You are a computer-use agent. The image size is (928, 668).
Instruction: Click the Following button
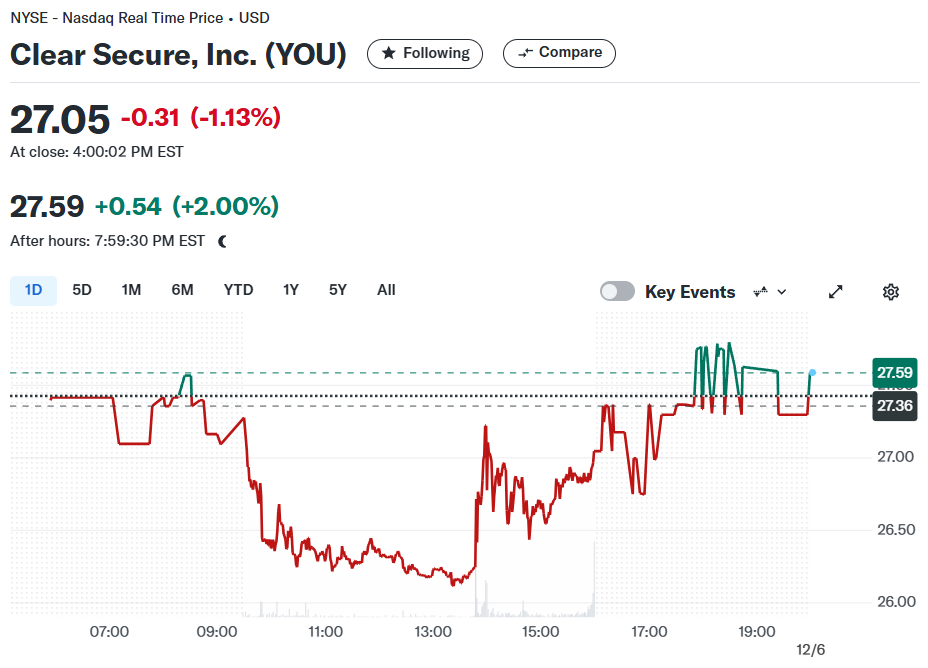(425, 54)
